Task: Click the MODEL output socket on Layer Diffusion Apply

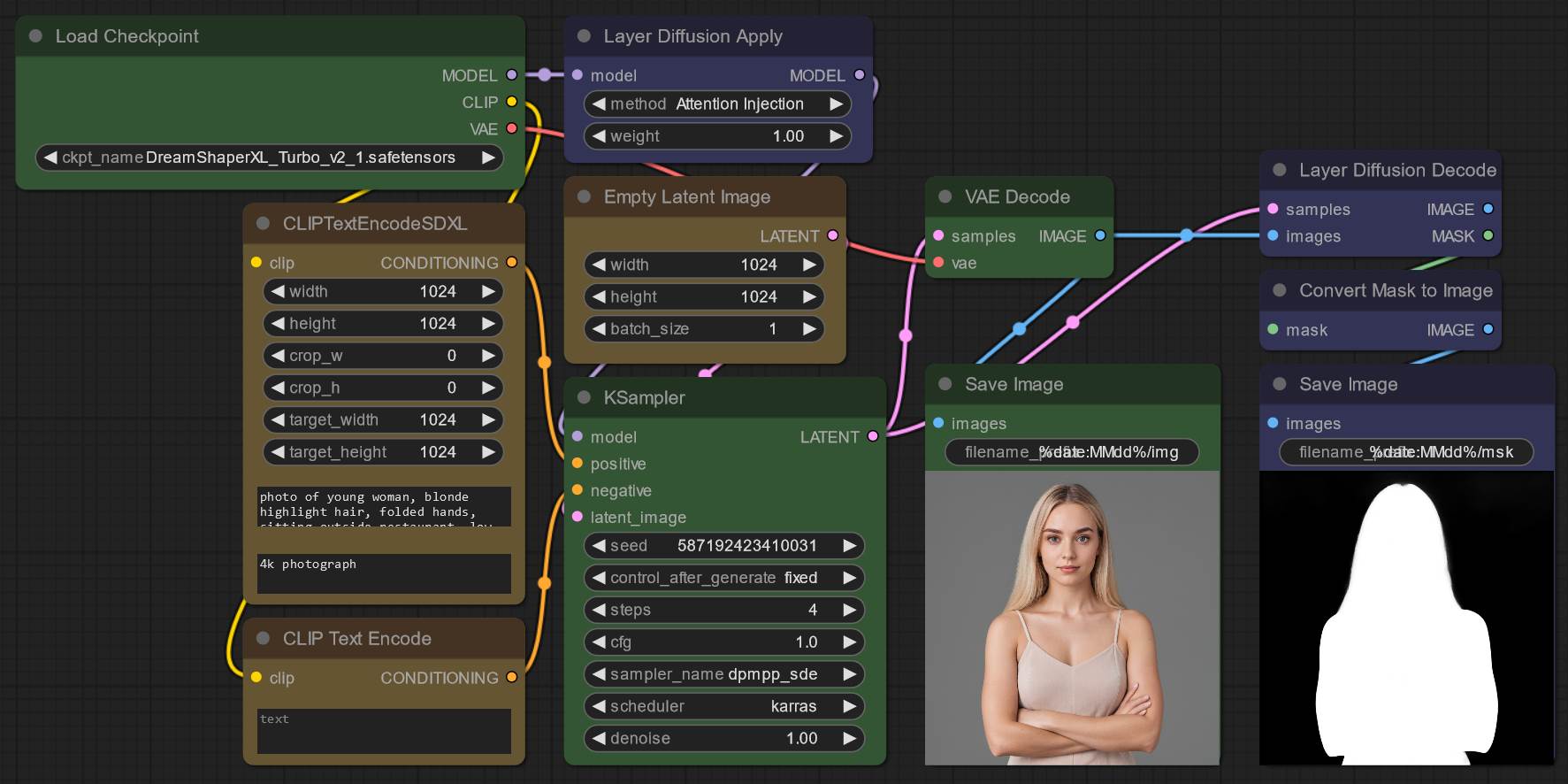Action: (x=859, y=75)
